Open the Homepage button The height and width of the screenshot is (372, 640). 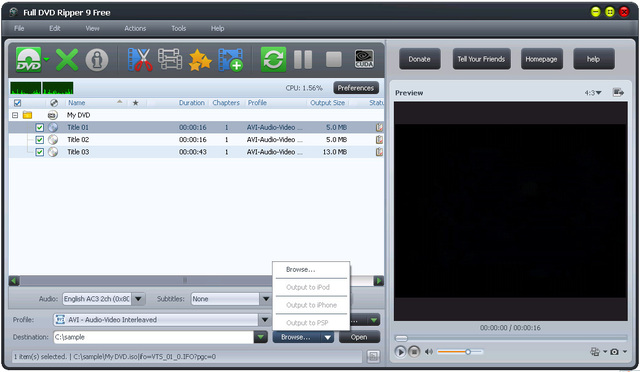[541, 59]
